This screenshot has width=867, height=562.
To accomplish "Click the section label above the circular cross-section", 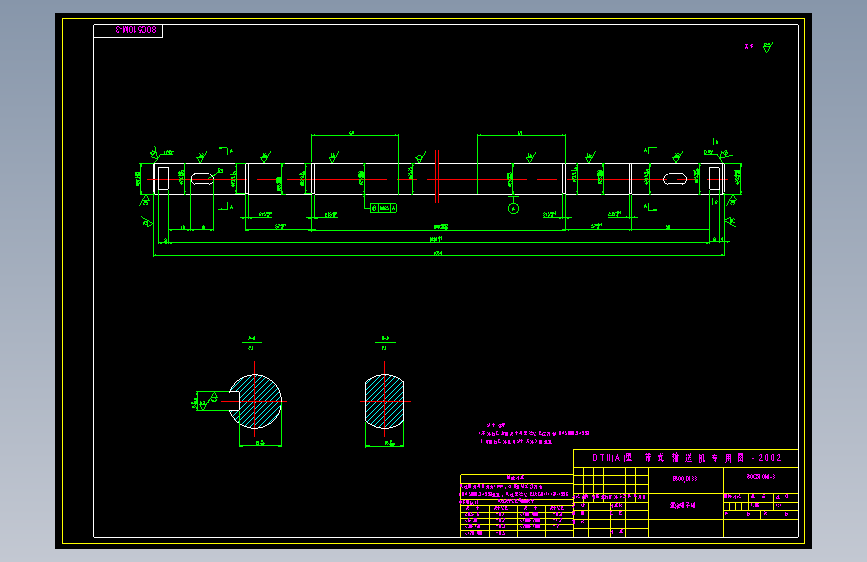I will pos(252,342).
